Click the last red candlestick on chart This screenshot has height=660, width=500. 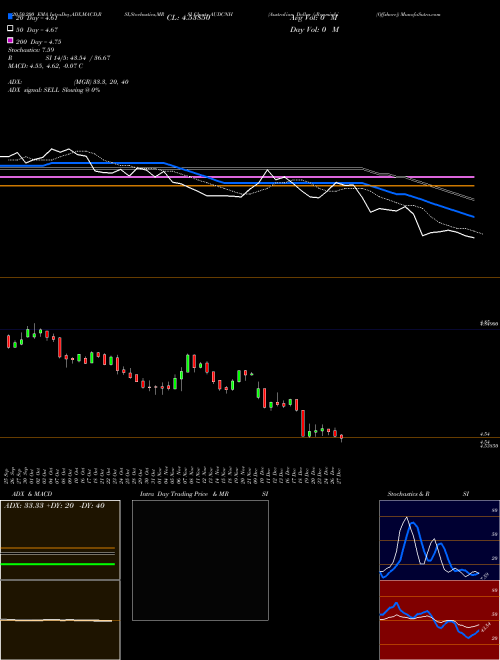pos(341,437)
